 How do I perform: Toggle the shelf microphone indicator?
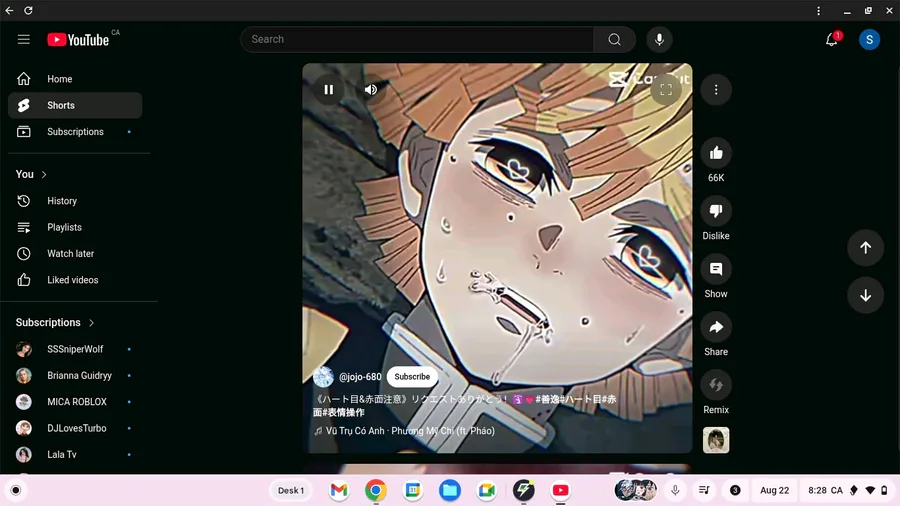675,491
